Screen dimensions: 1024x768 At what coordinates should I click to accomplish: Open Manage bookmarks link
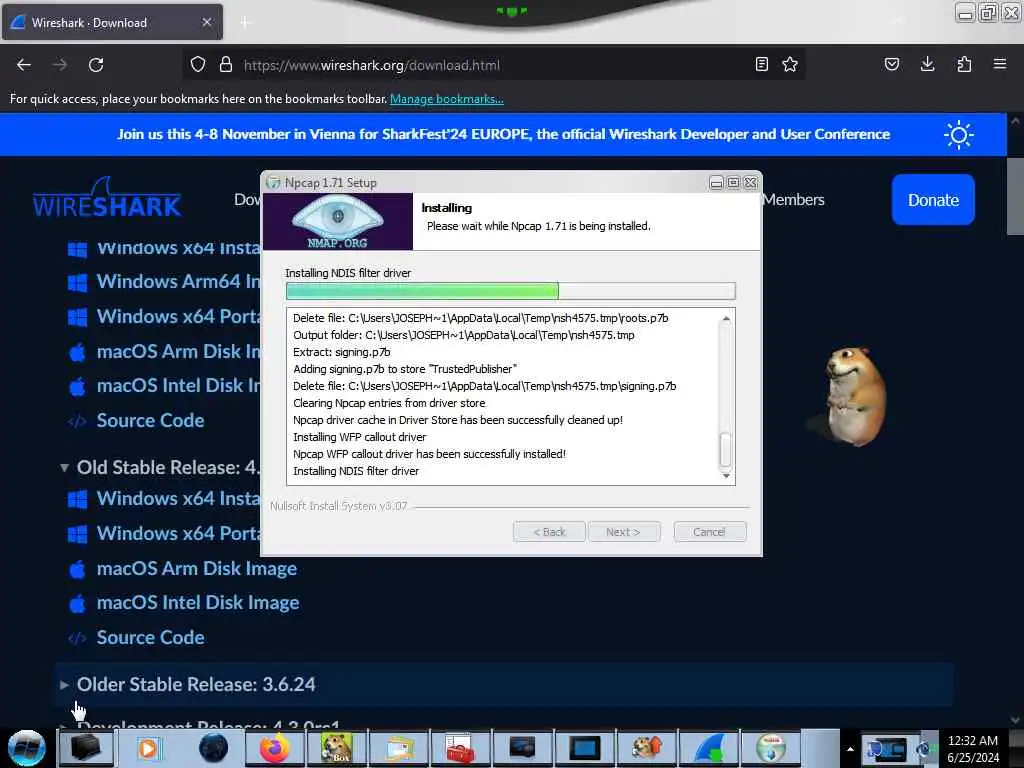point(447,99)
